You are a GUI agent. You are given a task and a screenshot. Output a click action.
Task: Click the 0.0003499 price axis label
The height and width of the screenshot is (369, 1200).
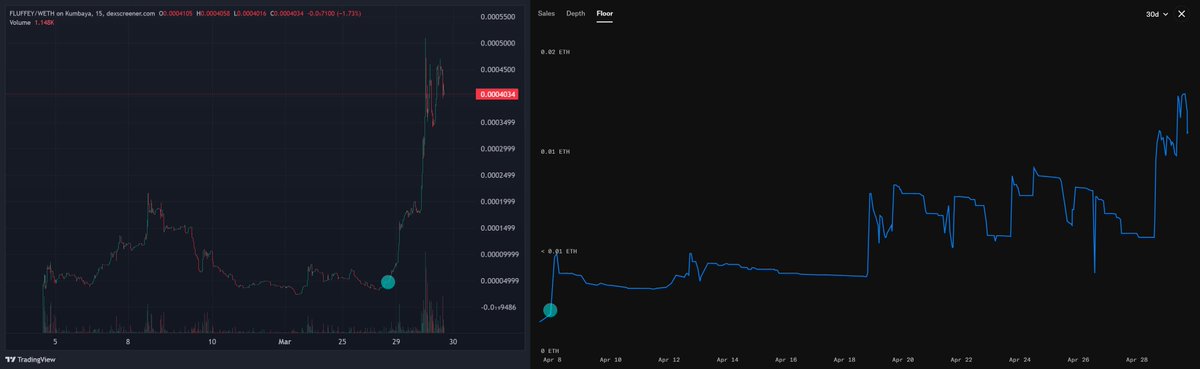[x=497, y=122]
